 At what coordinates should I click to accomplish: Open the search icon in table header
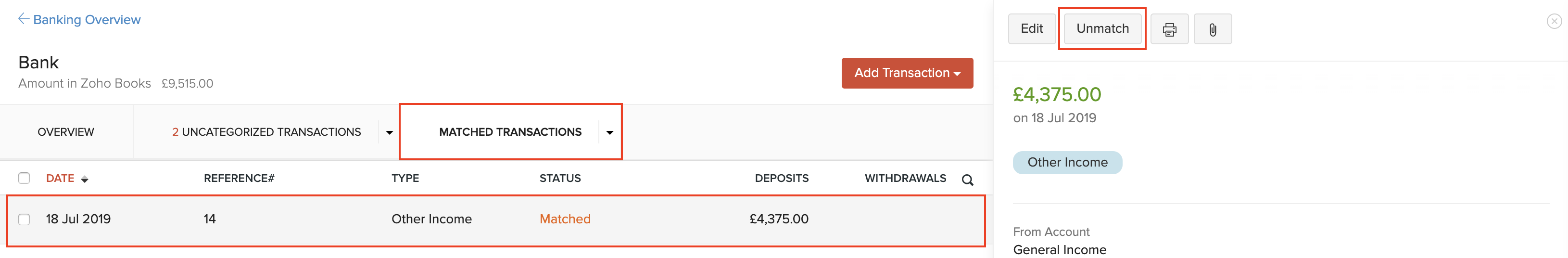[967, 180]
